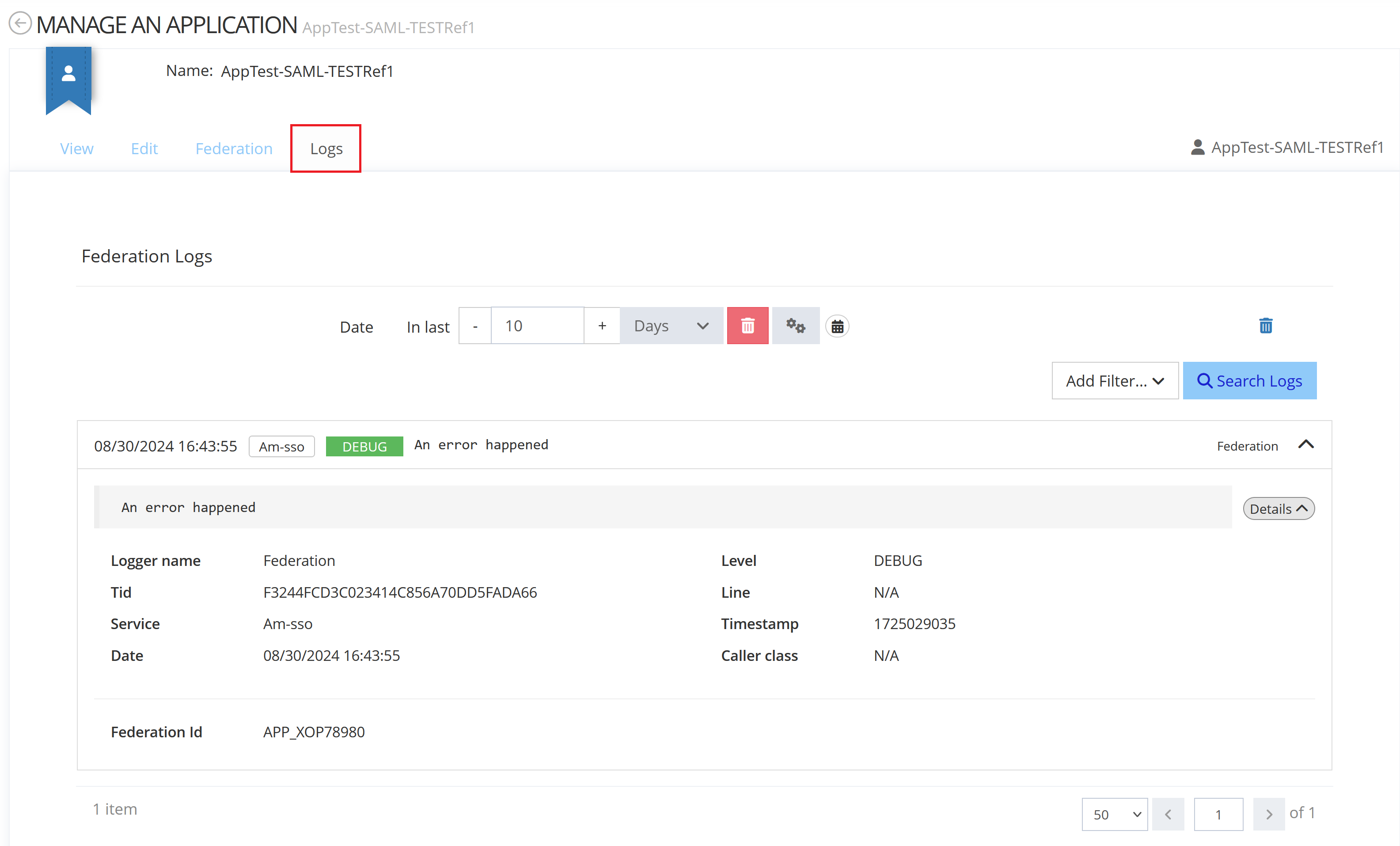Open the Edit tab
Image resolution: width=1400 pixels, height=846 pixels.
(x=144, y=148)
